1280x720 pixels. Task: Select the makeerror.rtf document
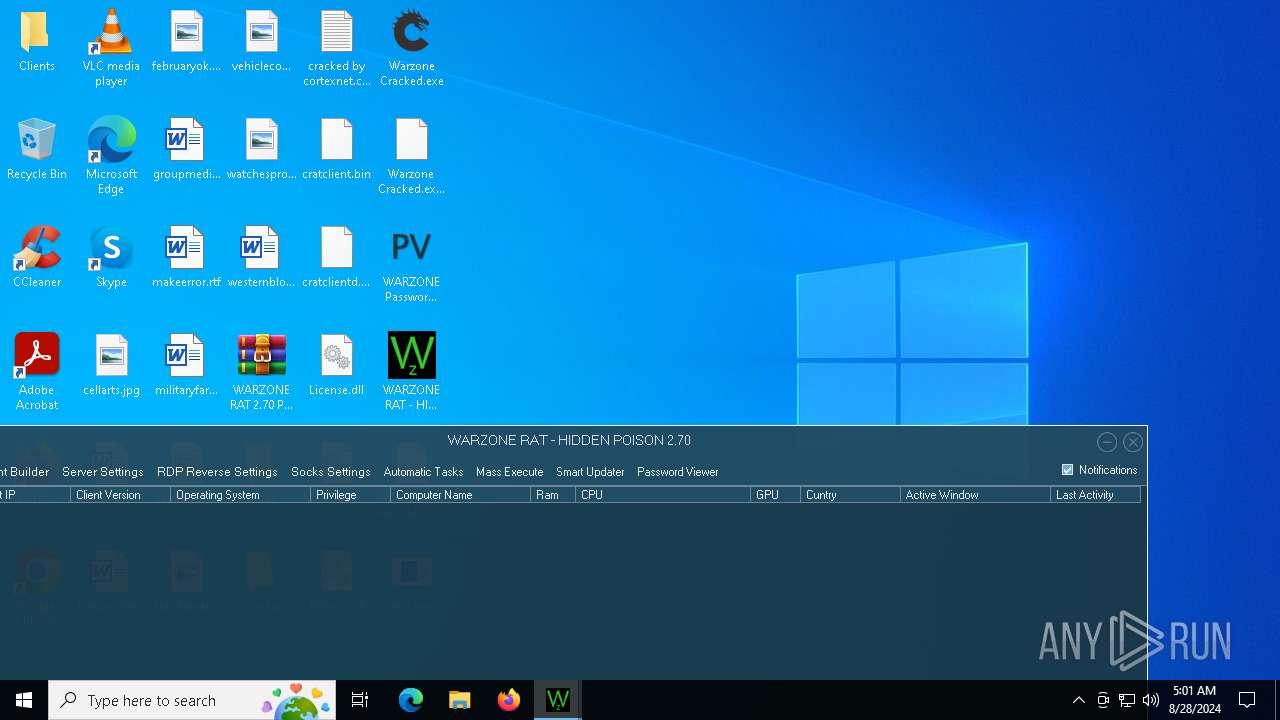[186, 257]
